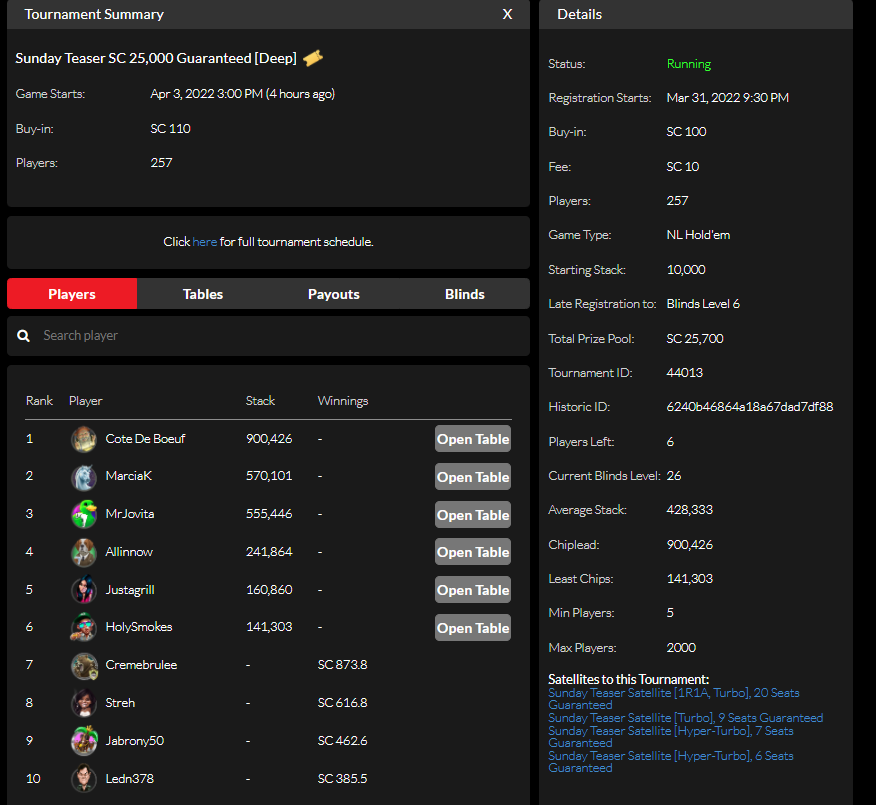Click Jabrony50's avatar
The image size is (876, 805).
[x=84, y=741]
